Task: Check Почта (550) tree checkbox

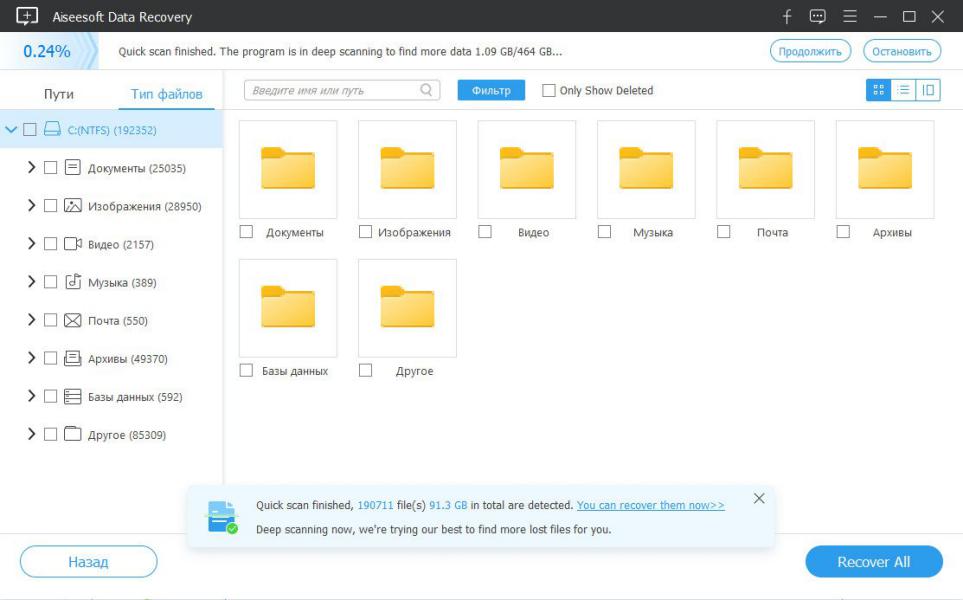Action: (50, 320)
